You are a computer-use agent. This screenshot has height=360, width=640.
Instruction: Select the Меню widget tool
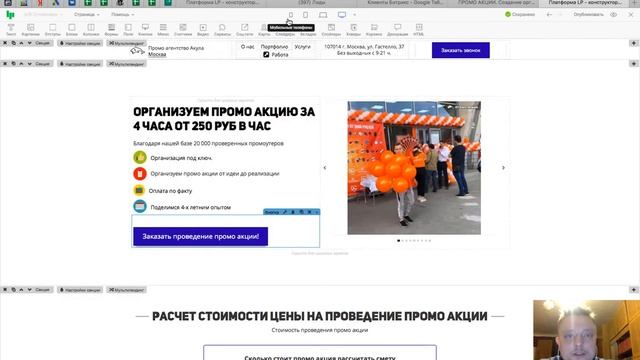(x=163, y=30)
